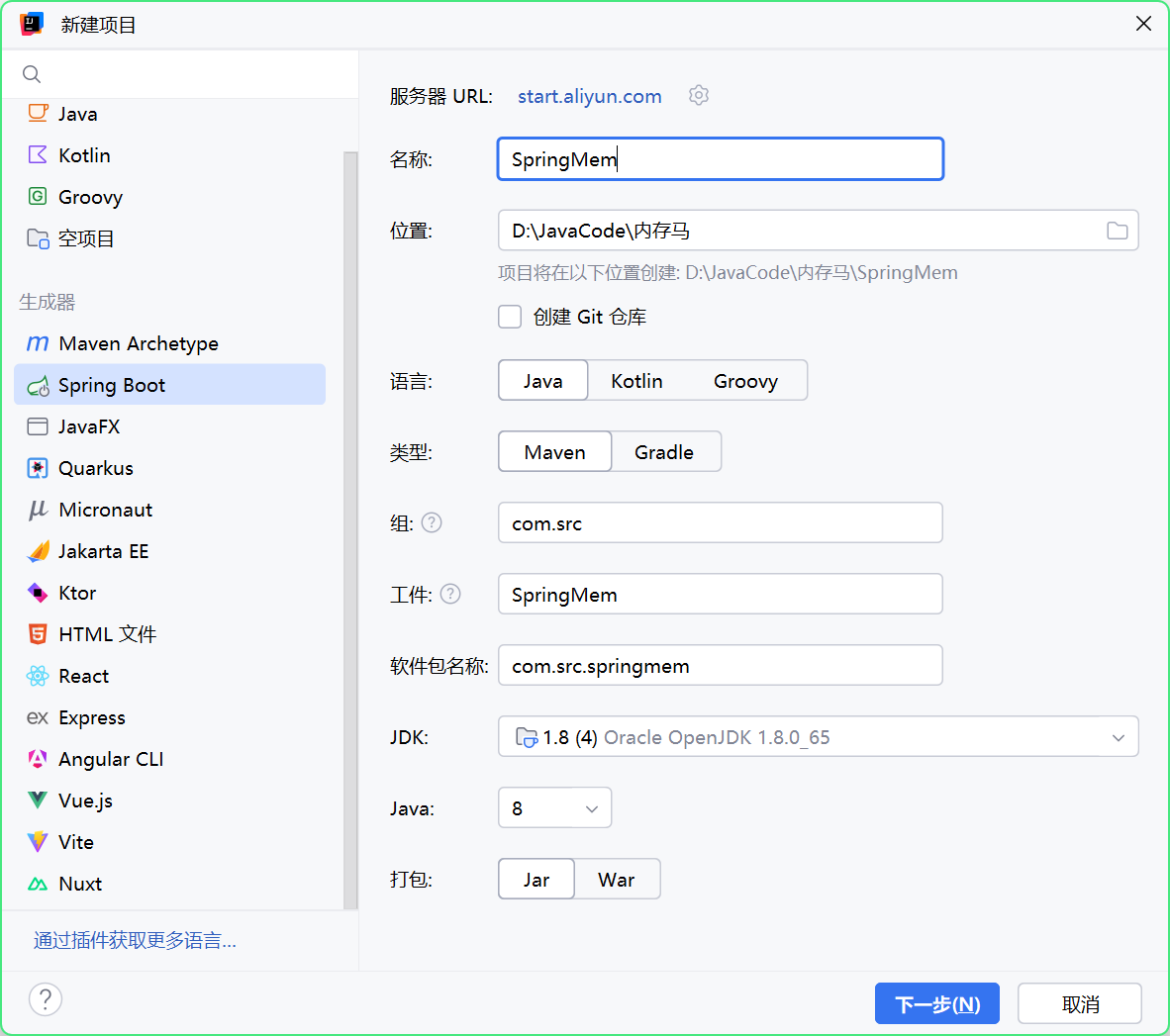Screen dimensions: 1170x1036
Task: Focus the 软件包名称 field
Action: pyautogui.click(x=720, y=665)
